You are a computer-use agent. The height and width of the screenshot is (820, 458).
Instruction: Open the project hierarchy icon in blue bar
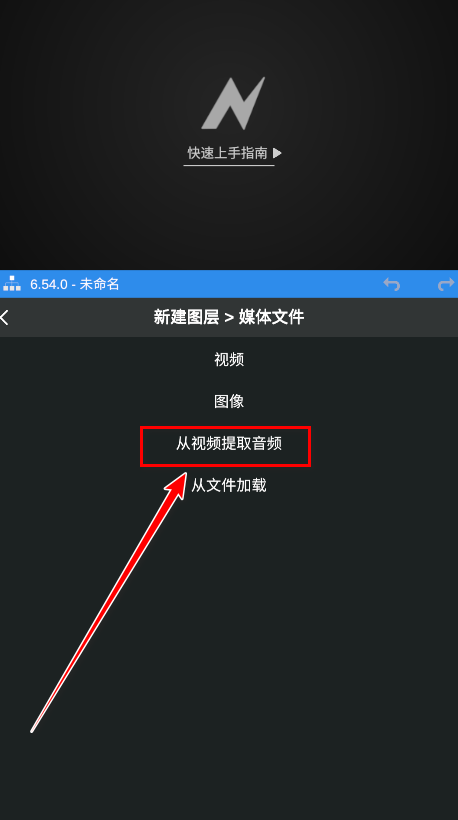point(12,284)
